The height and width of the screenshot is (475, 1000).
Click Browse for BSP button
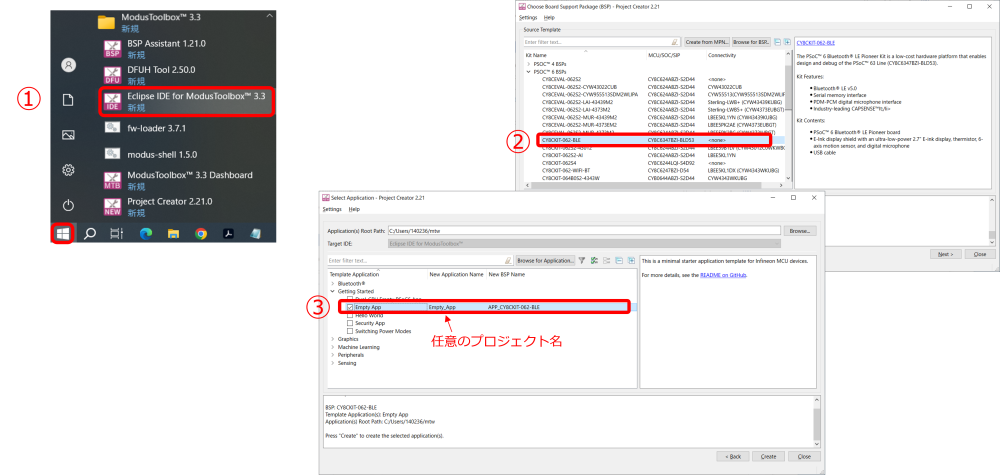pos(751,42)
